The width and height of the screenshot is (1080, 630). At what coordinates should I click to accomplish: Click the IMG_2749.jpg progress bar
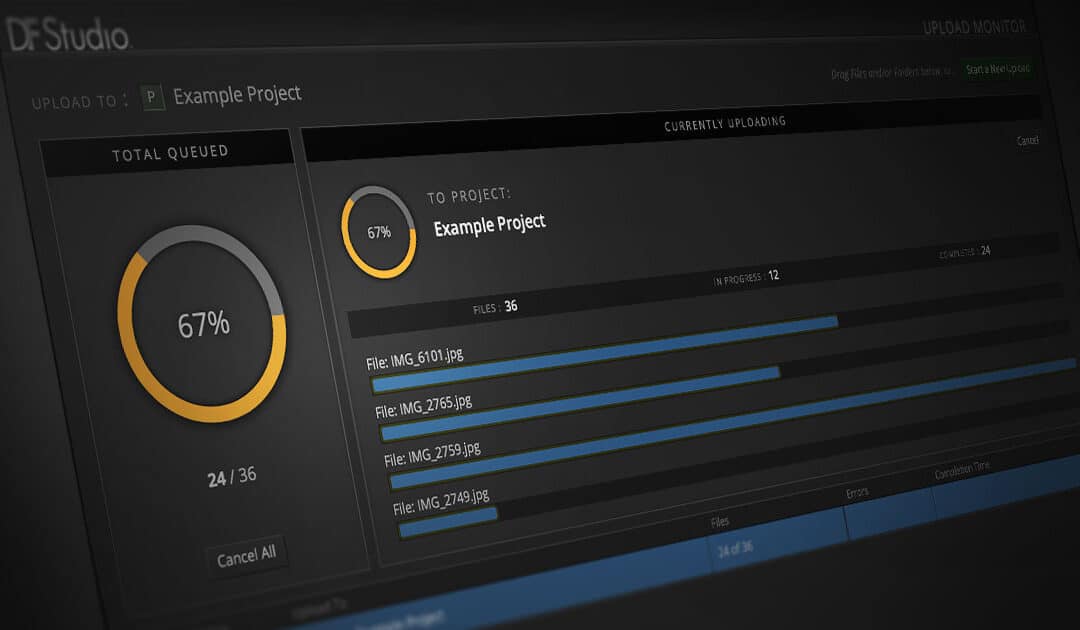(449, 521)
